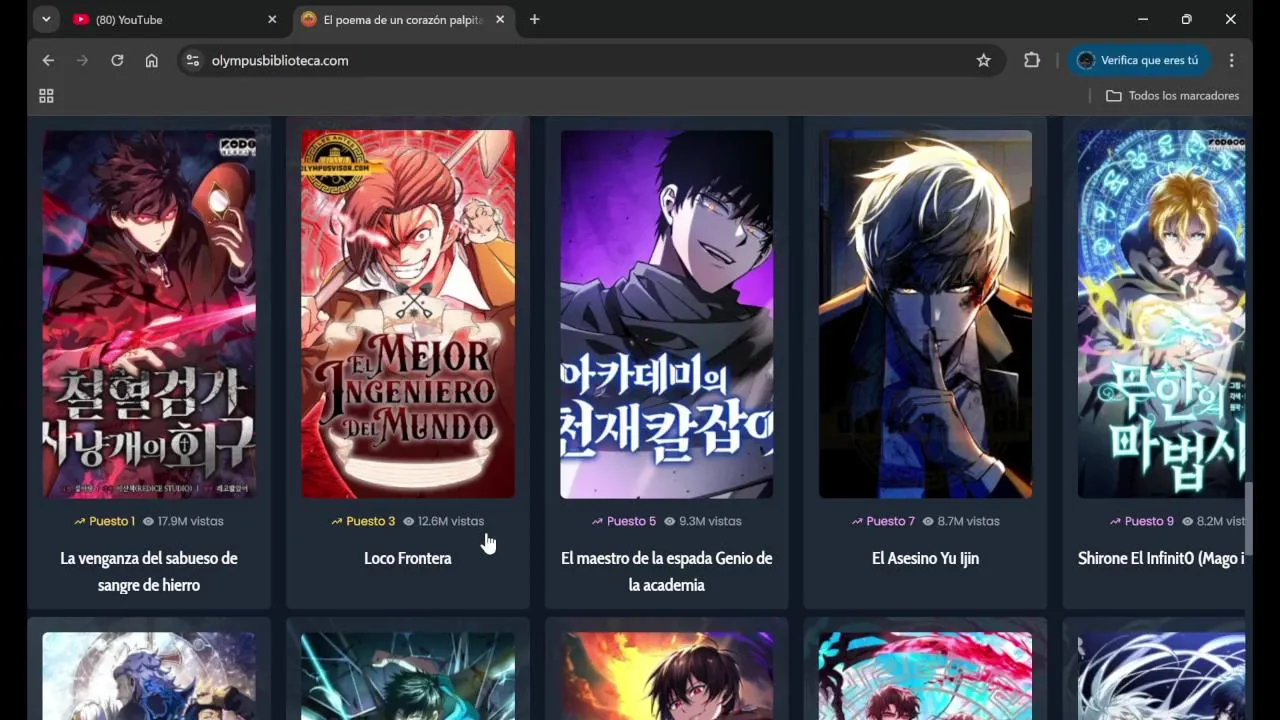Click the 8.7M vistas view count
This screenshot has width=1280, height=720.
pos(961,521)
